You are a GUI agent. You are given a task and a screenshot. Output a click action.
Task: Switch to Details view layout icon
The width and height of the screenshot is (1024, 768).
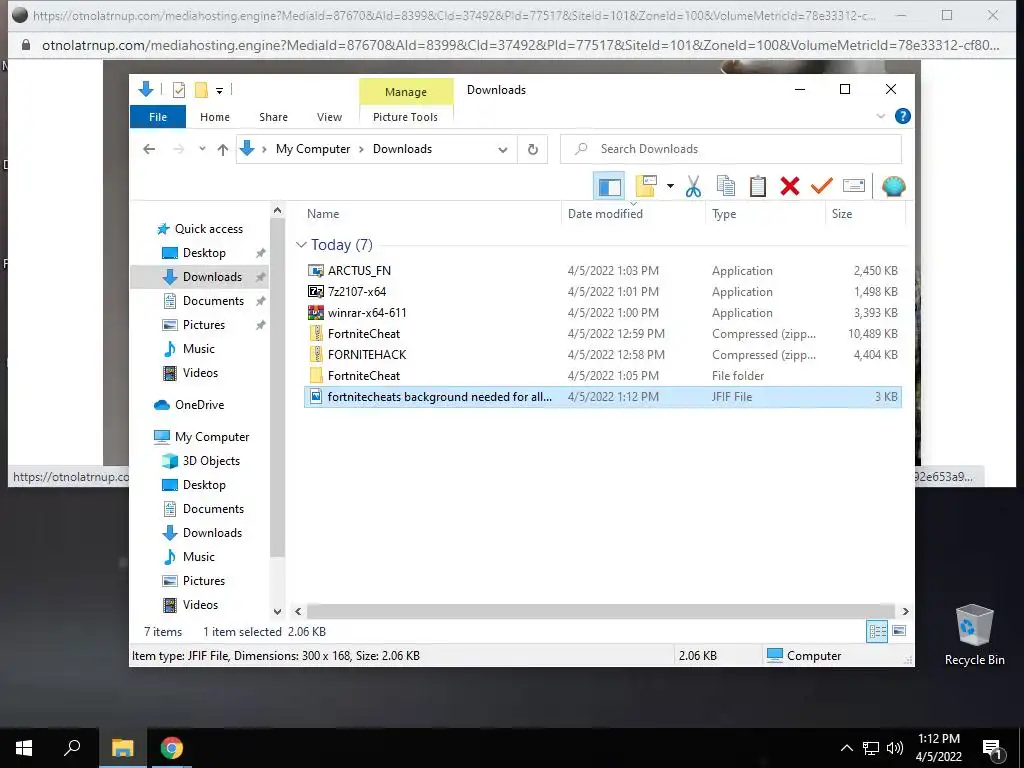click(877, 631)
